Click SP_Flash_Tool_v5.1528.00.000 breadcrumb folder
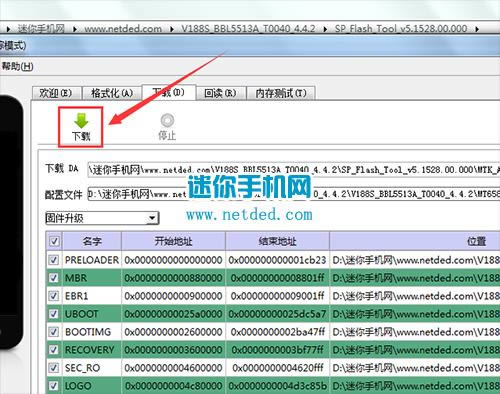The height and width of the screenshot is (394, 500). pos(401,29)
